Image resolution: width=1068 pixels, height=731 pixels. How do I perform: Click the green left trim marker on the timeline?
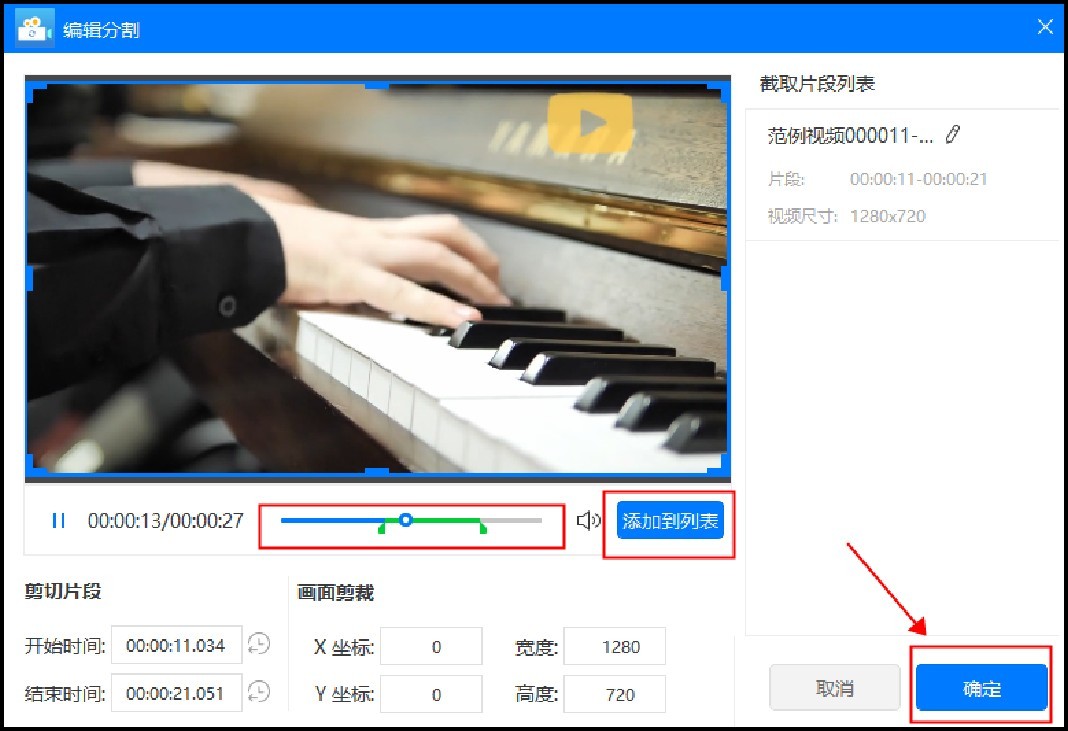pos(381,527)
